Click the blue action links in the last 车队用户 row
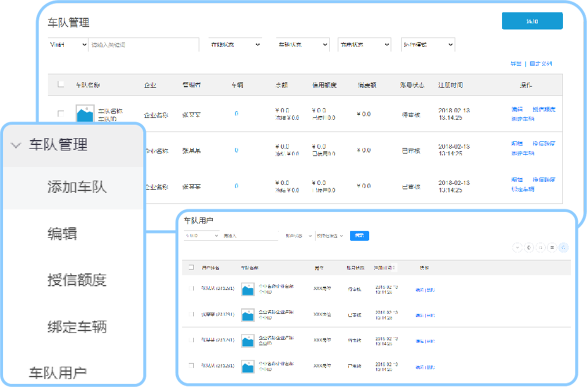587x387 pixels. [425, 367]
